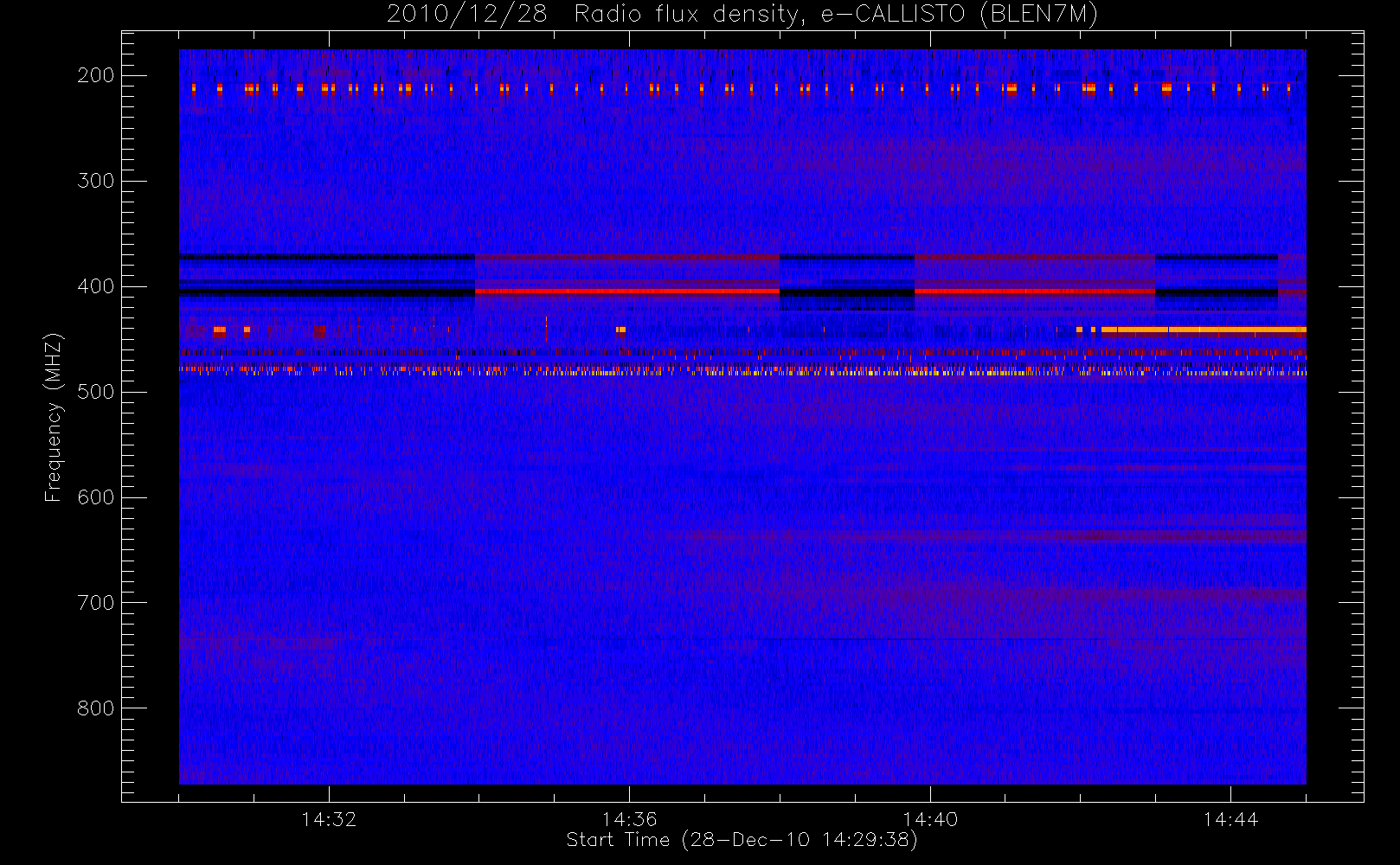The height and width of the screenshot is (865, 1400).
Task: Click the 14:32 time tick label
Action: pyautogui.click(x=329, y=819)
